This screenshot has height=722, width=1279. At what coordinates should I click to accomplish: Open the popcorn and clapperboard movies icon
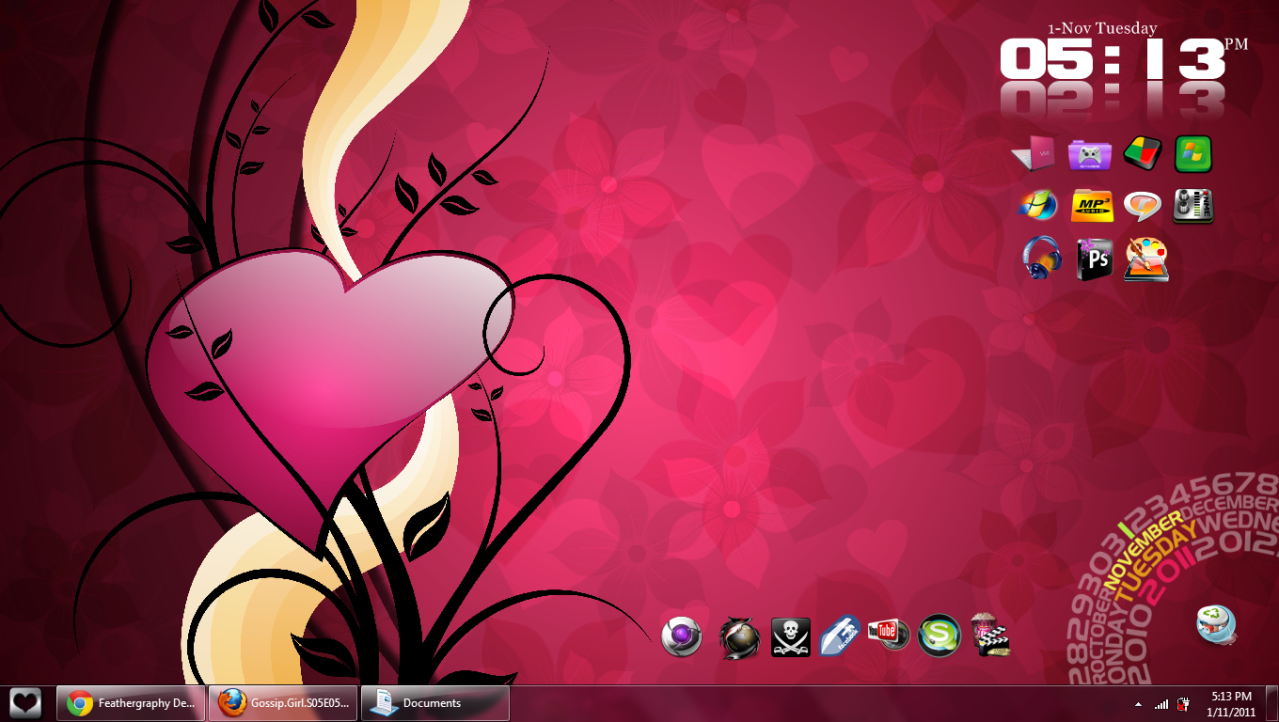pos(990,636)
